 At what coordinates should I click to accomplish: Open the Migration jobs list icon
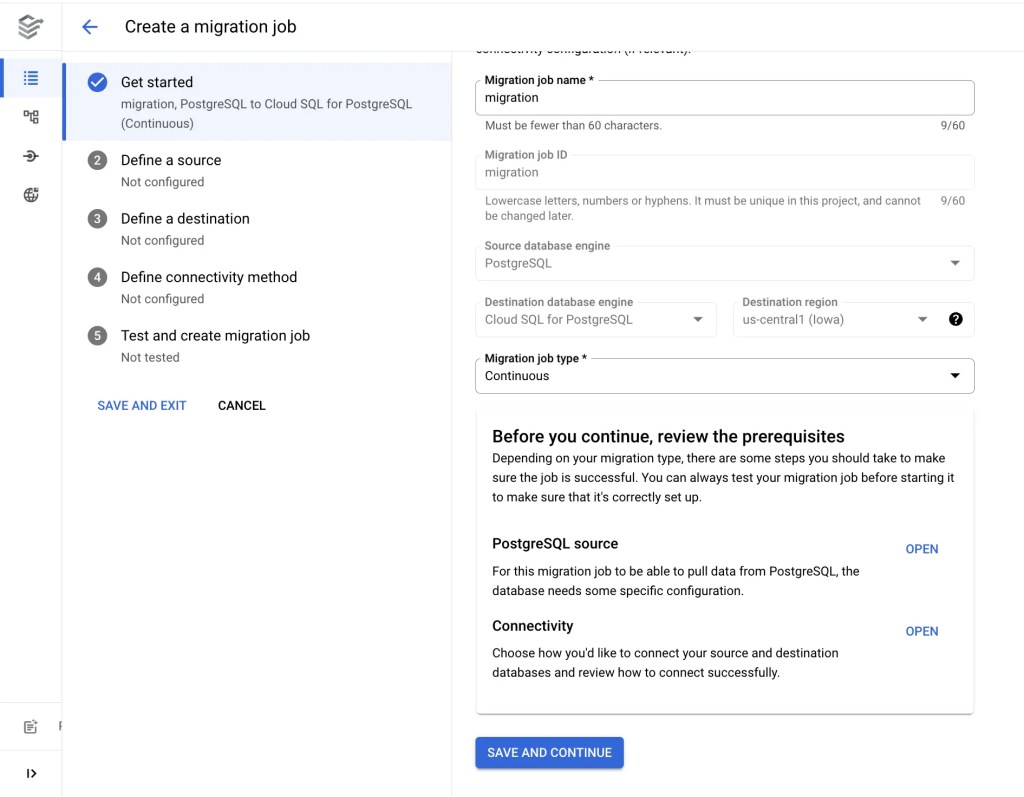(x=30, y=77)
